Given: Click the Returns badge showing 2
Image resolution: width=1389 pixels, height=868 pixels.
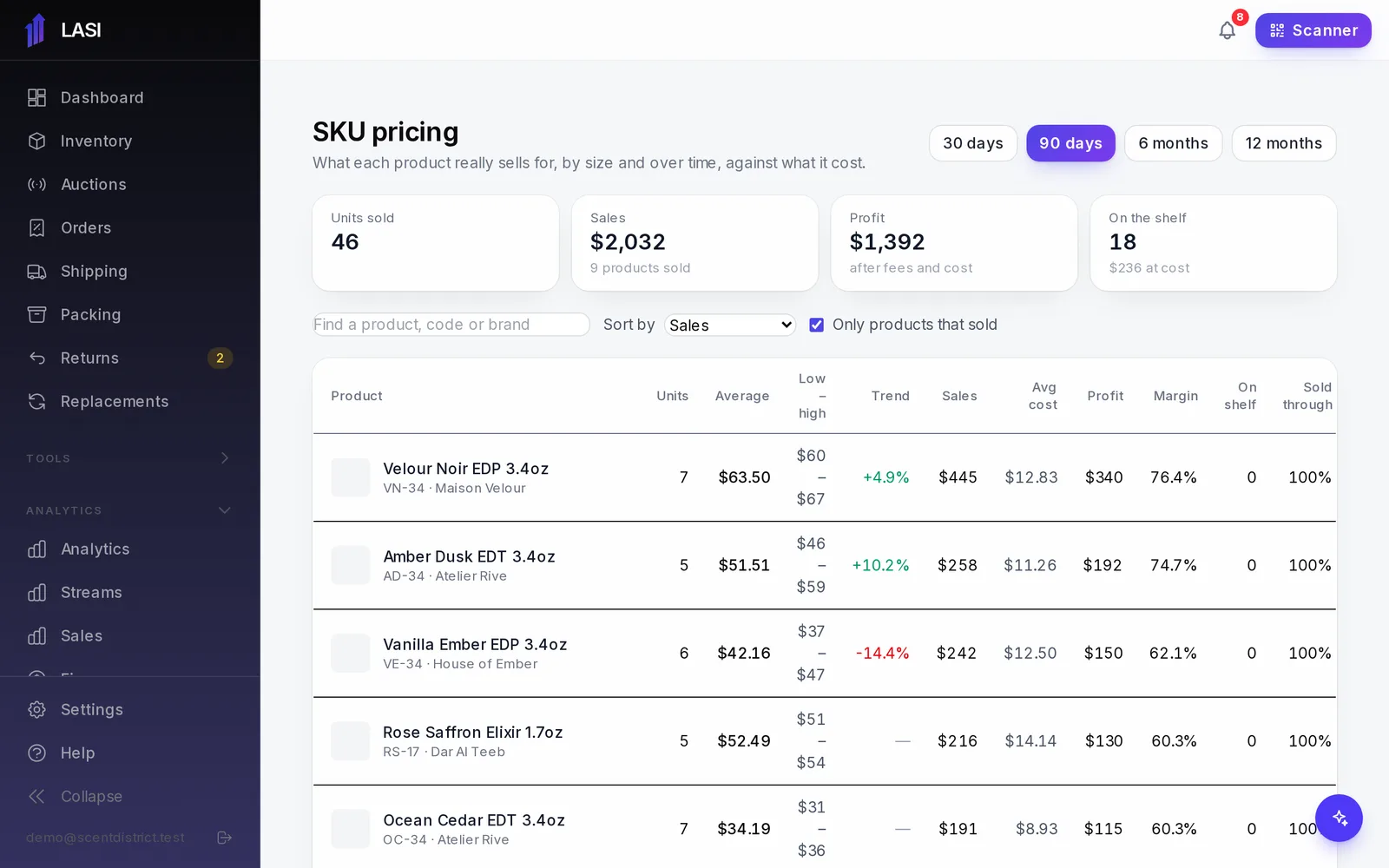Looking at the screenshot, I should pyautogui.click(x=220, y=358).
